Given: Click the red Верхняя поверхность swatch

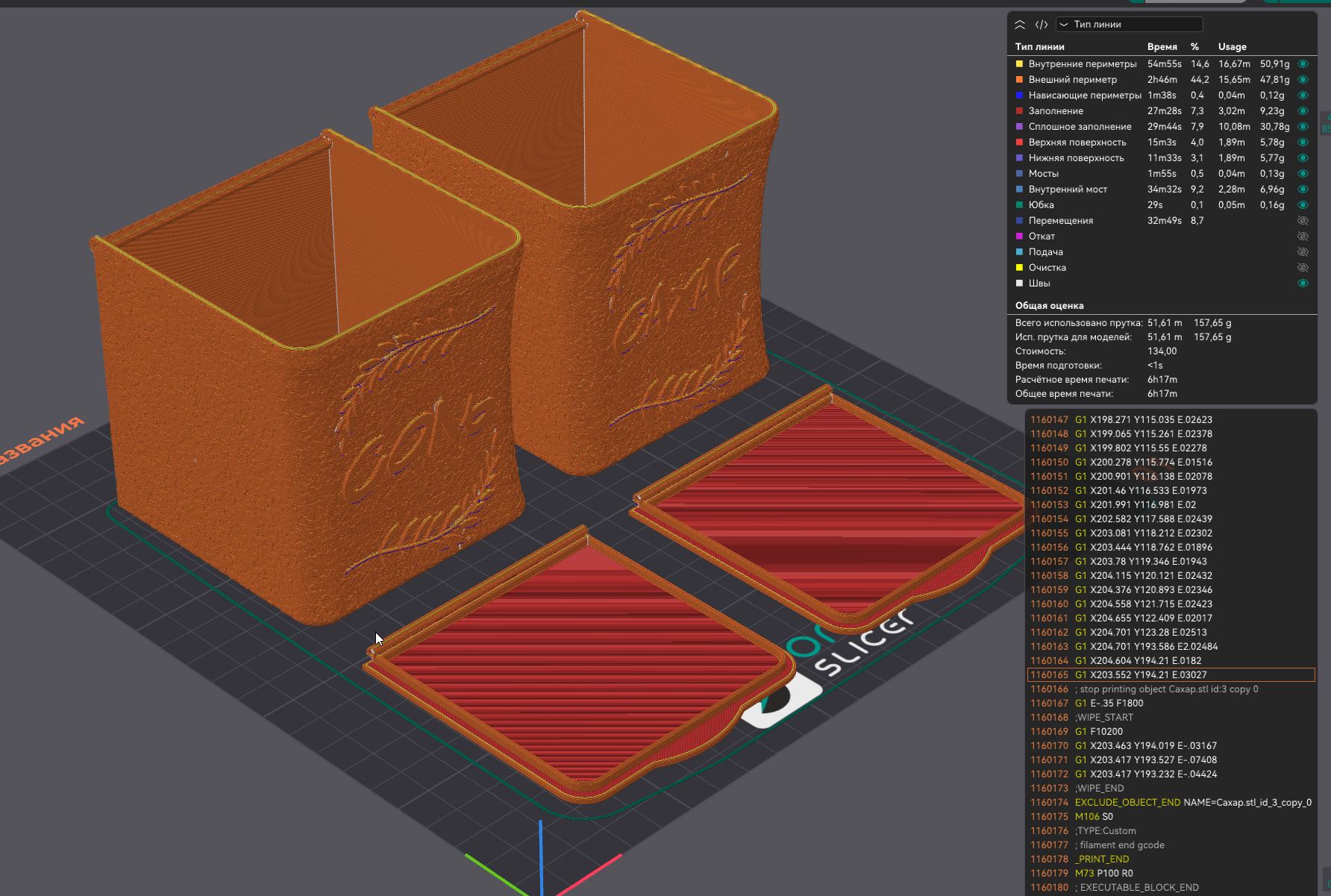Looking at the screenshot, I should tap(1019, 142).
